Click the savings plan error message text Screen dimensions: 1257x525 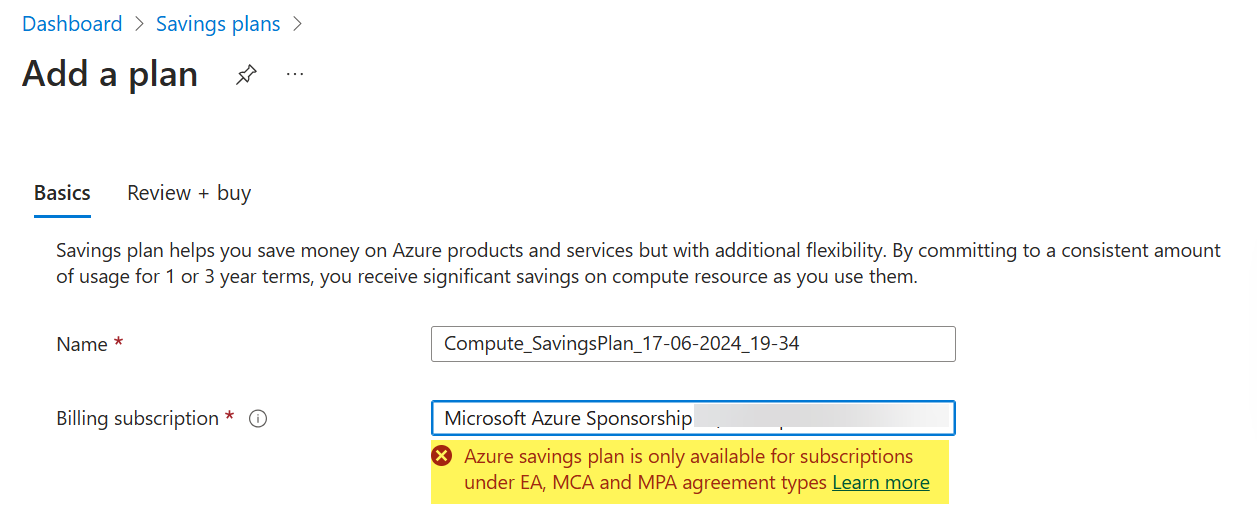pos(688,457)
